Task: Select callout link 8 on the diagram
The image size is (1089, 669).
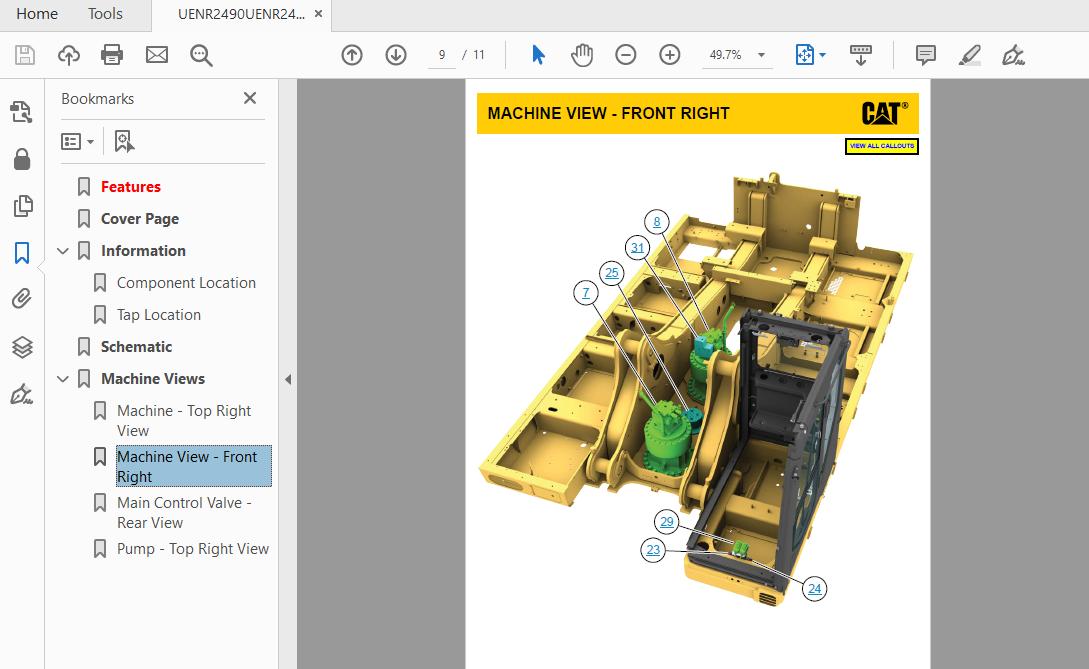Action: pyautogui.click(x=657, y=221)
